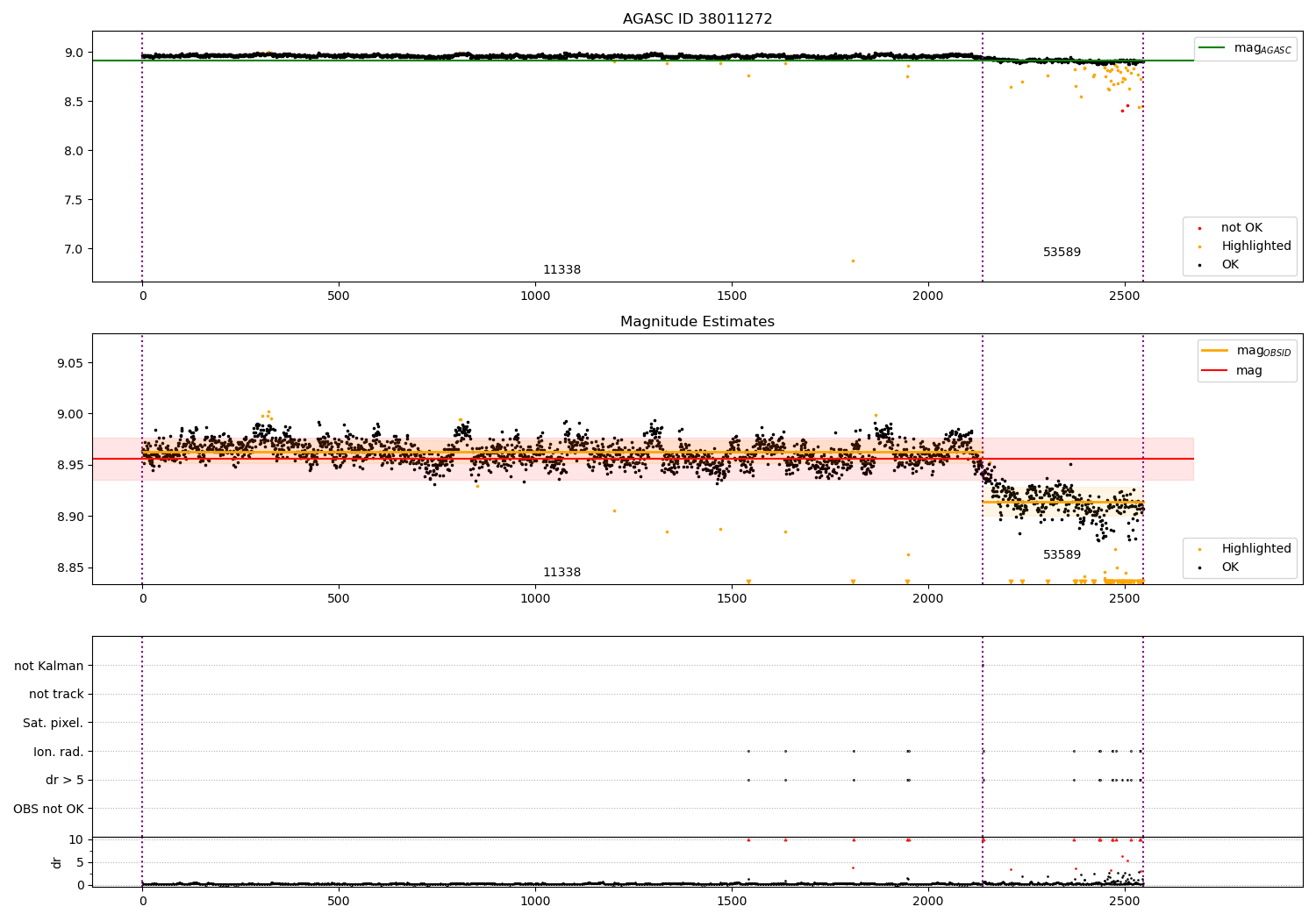Click the rotated 'dr' axis label
Screen dimensions: 1316x921
point(57,862)
